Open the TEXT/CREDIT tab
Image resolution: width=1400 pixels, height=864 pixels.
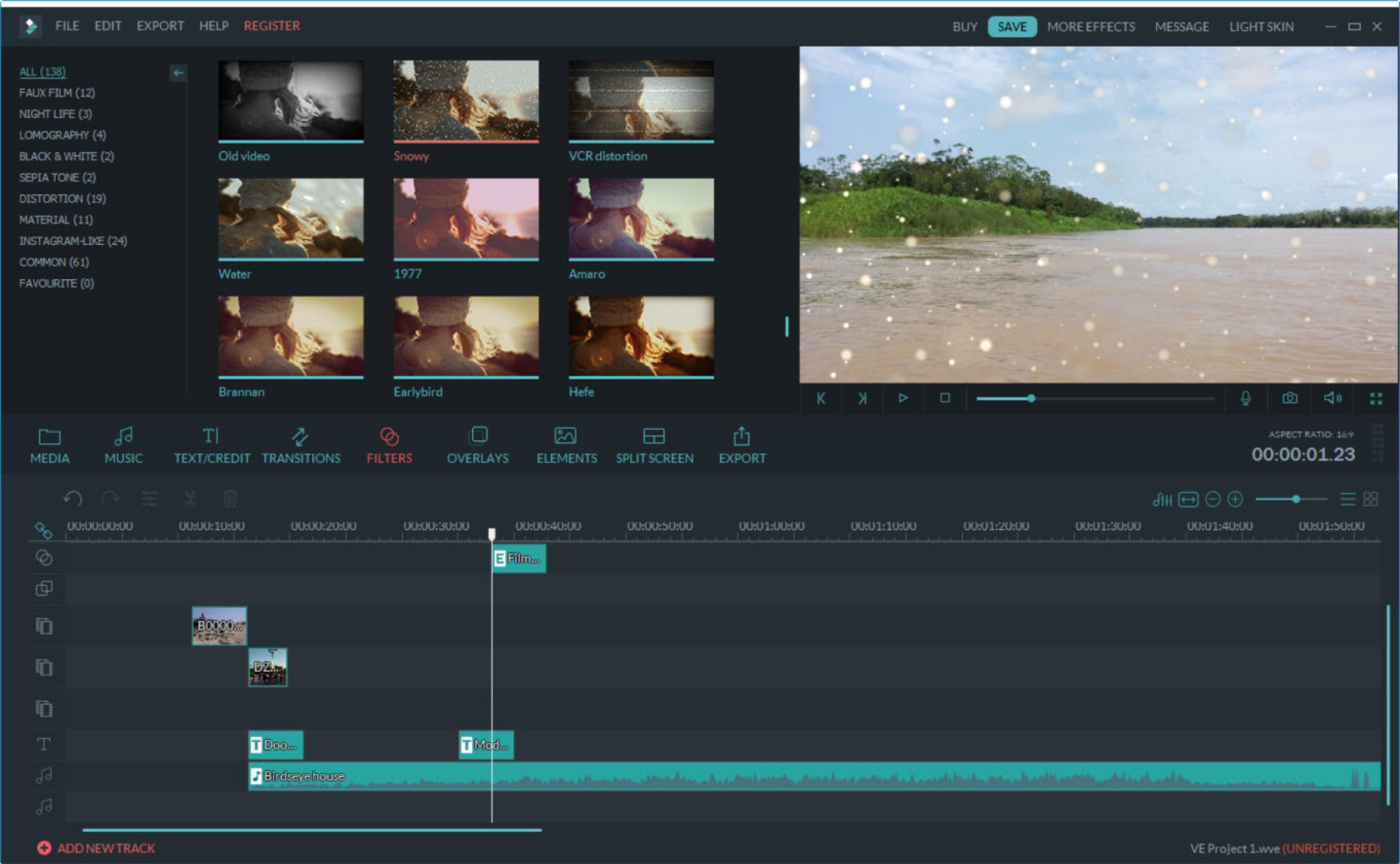click(x=212, y=446)
